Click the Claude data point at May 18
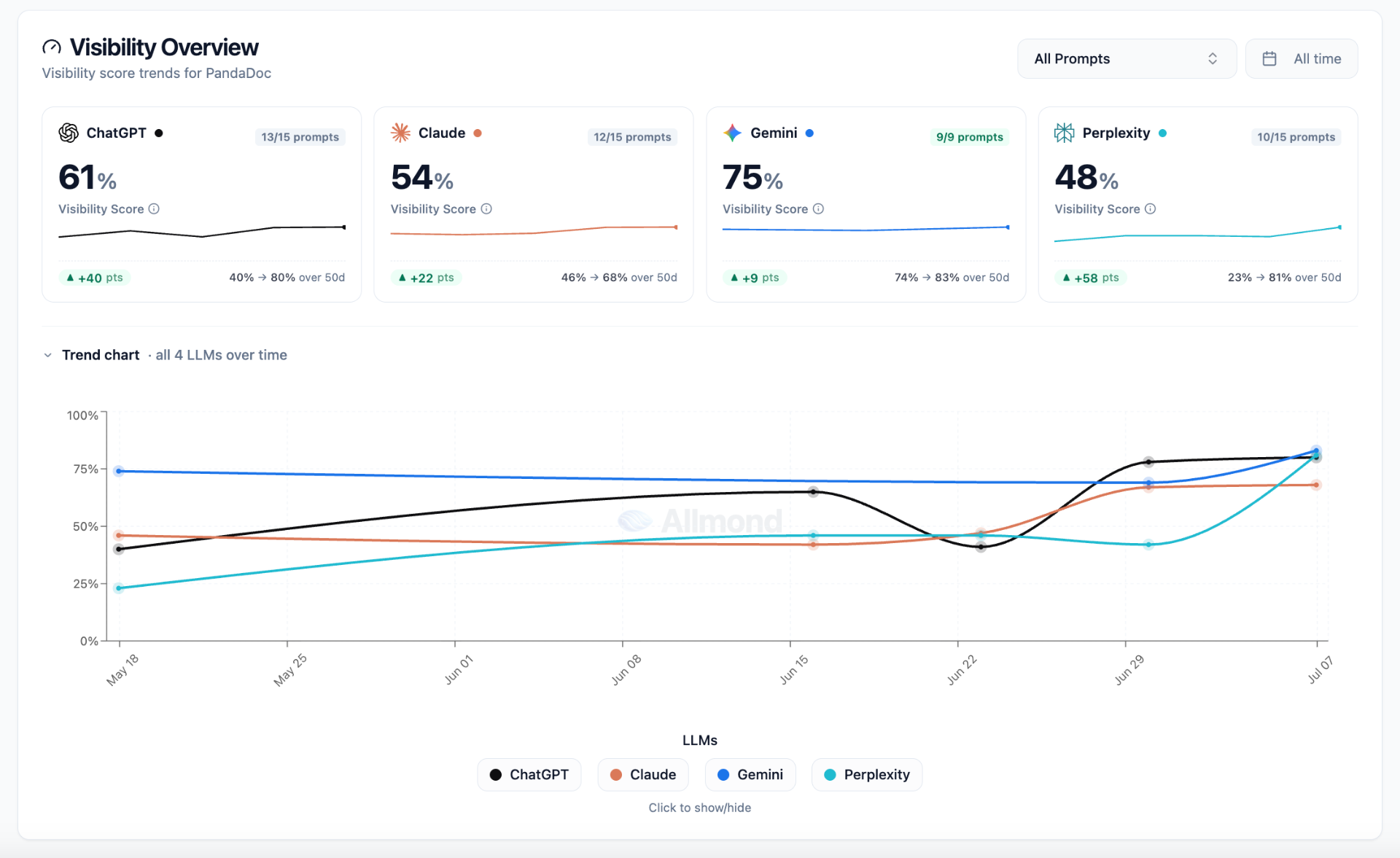The height and width of the screenshot is (858, 1400). pos(119,535)
